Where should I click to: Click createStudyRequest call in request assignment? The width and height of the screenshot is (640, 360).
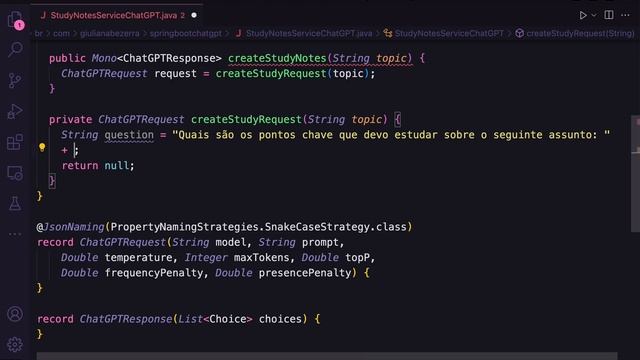[x=271, y=73]
